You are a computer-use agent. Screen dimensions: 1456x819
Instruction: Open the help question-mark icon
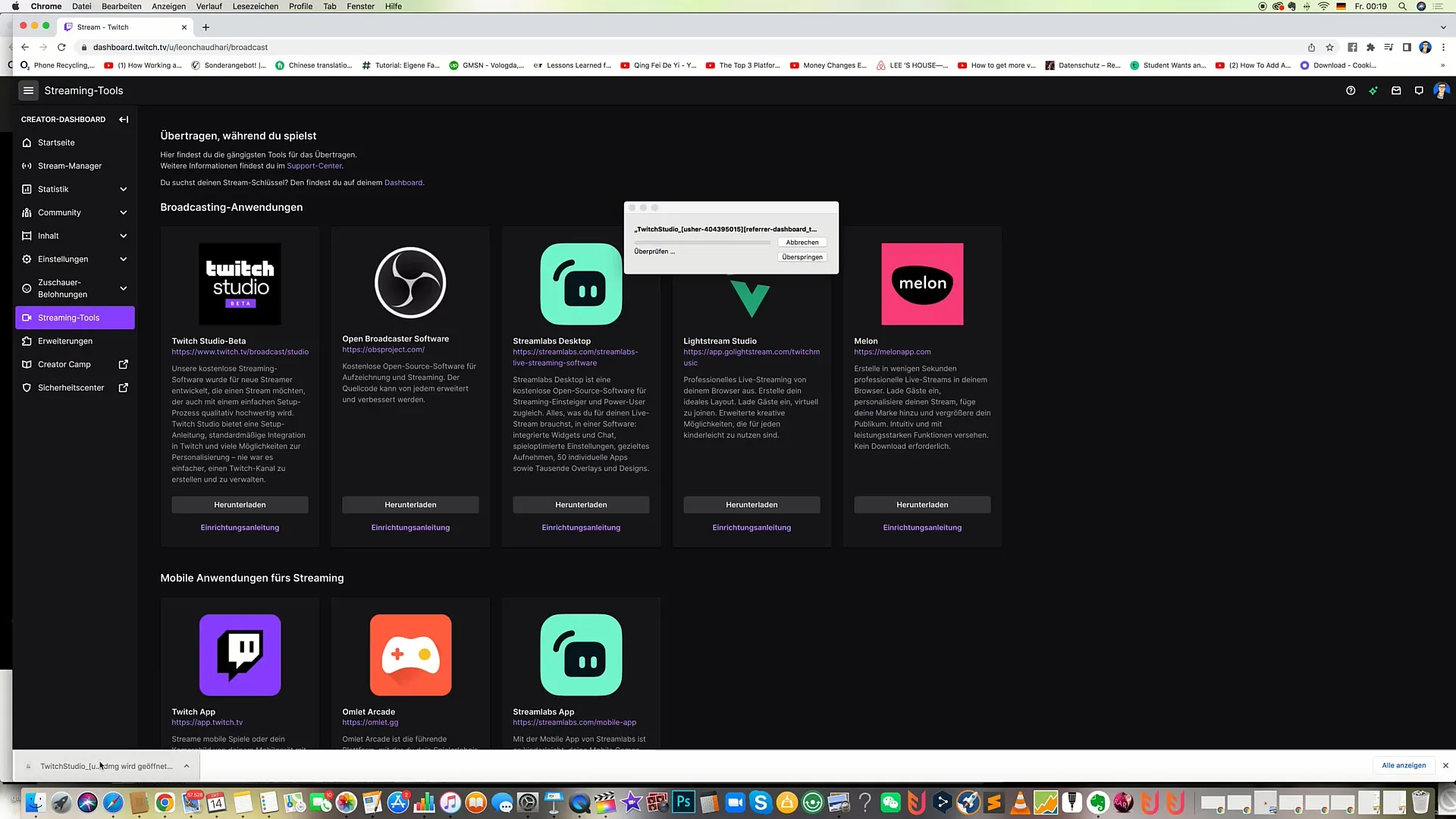click(x=1351, y=90)
